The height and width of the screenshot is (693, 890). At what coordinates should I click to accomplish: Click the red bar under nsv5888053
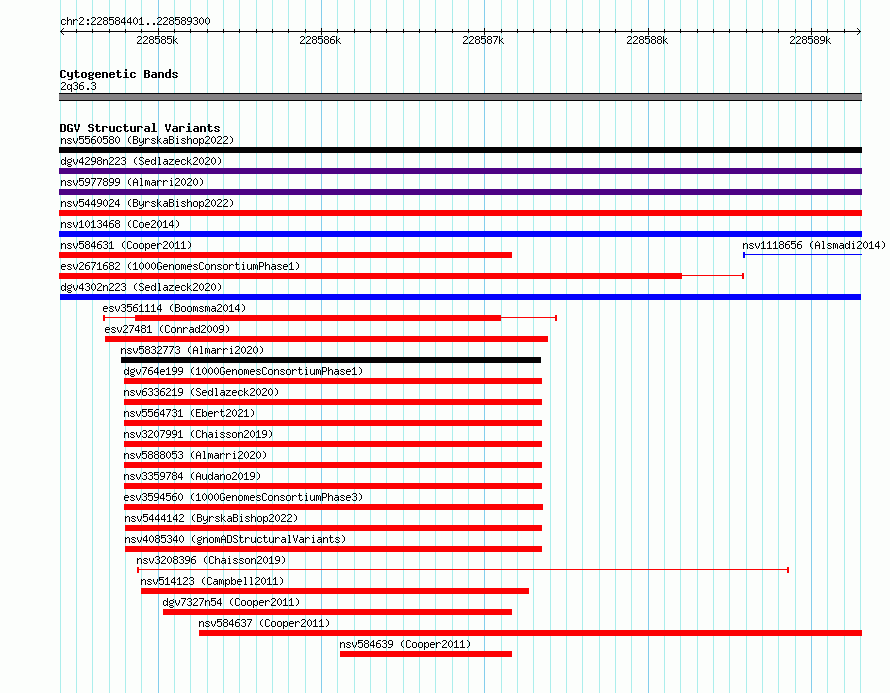pyautogui.click(x=333, y=465)
